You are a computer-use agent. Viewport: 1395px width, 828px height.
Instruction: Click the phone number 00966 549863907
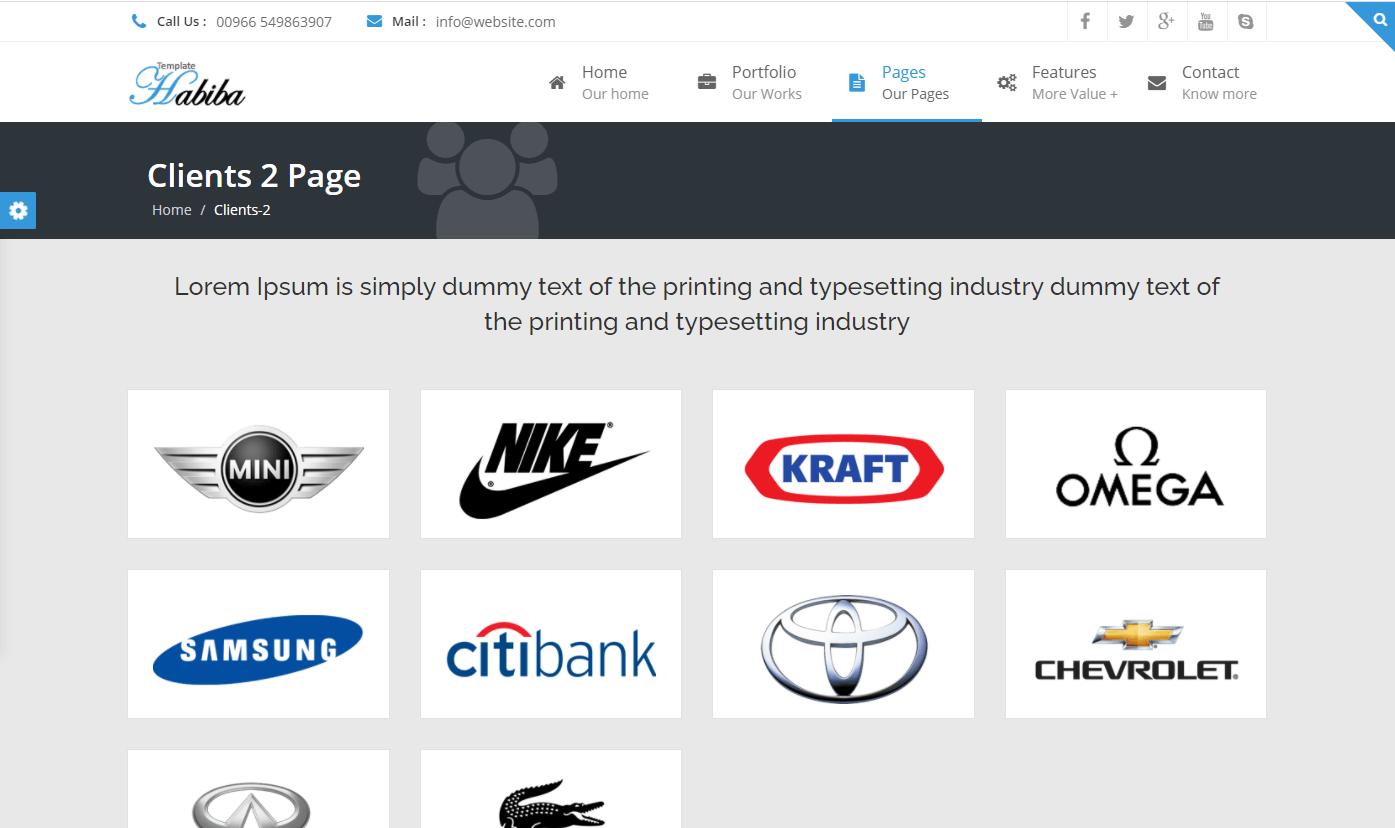coord(274,21)
